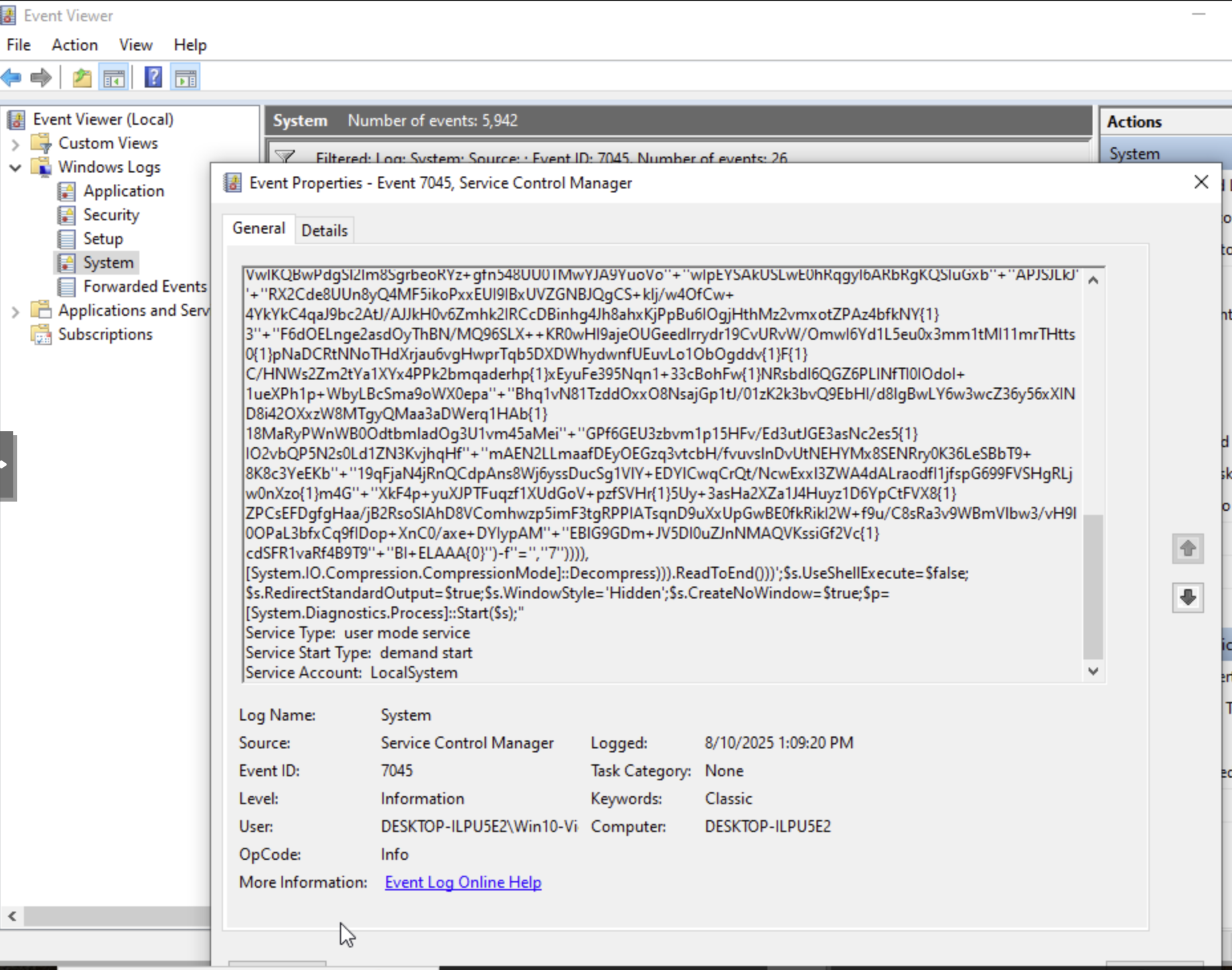
Task: Close the Event Properties dialog
Action: click(1201, 182)
